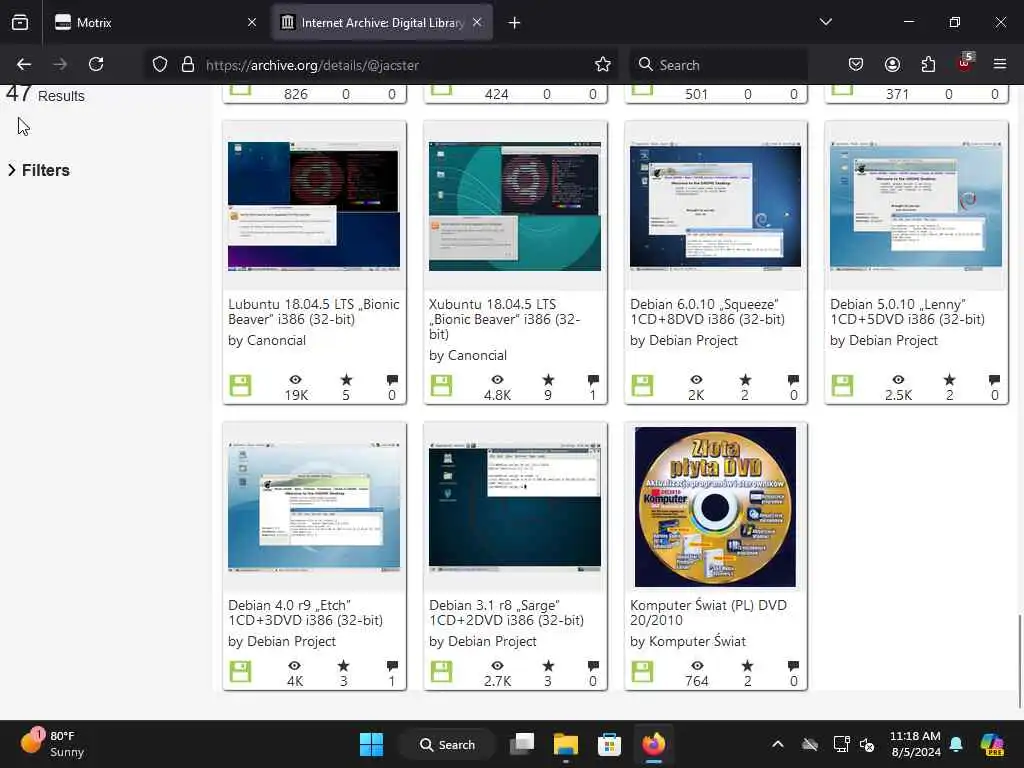The width and height of the screenshot is (1024, 768).
Task: Open the taskbar Search box
Action: pos(448,744)
